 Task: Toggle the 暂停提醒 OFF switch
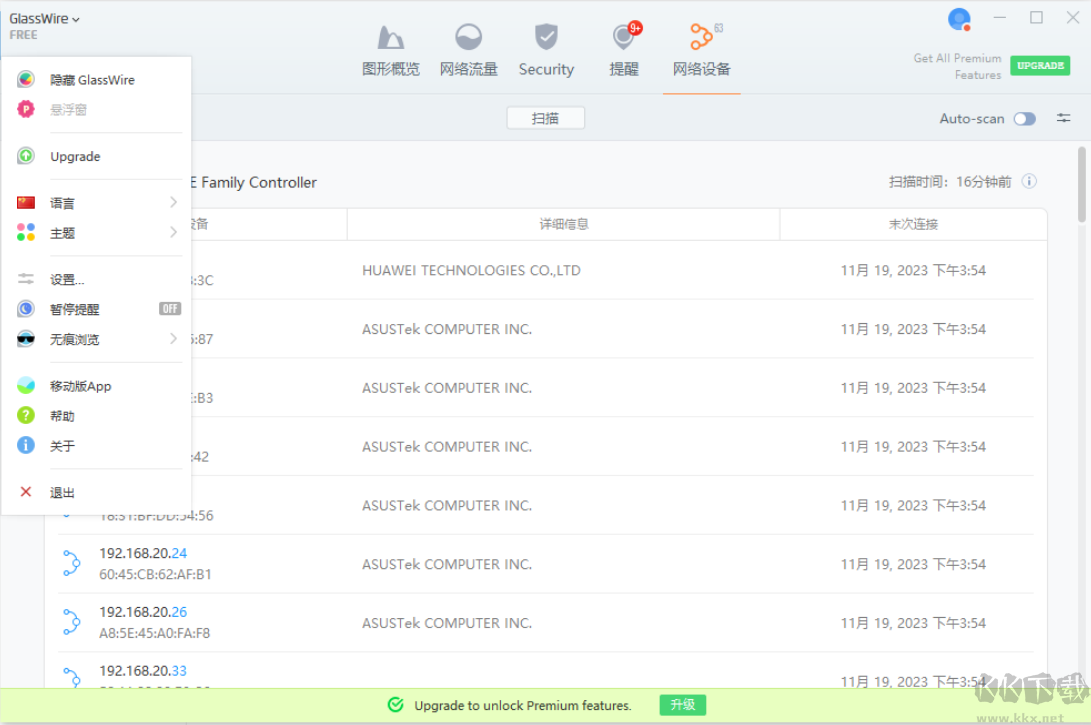click(170, 309)
